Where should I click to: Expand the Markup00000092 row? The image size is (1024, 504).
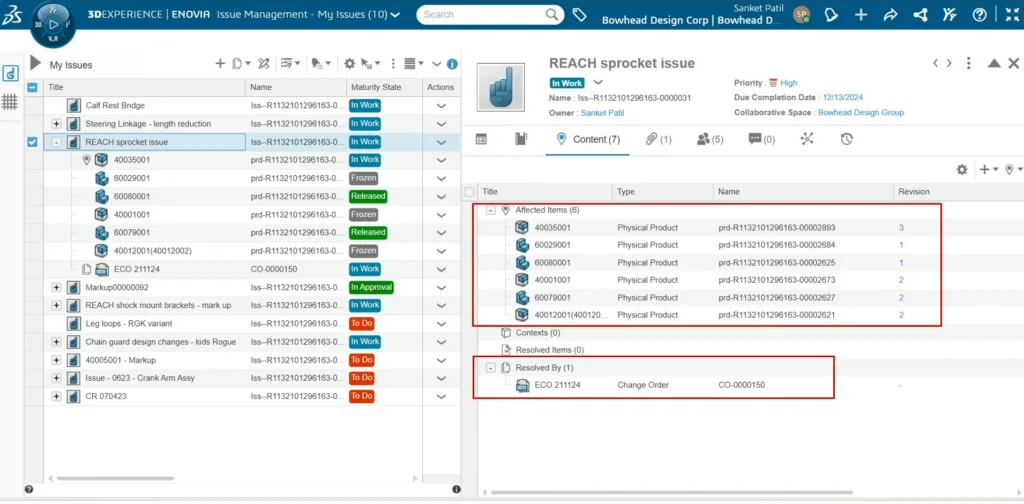(56, 287)
